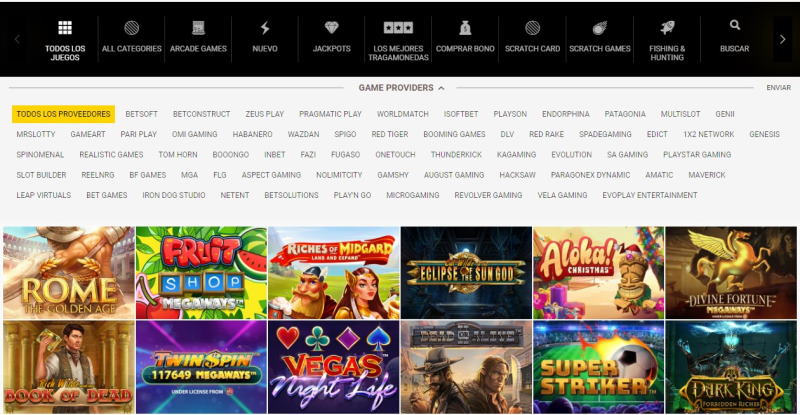Collapse the Game Providers section
800x415 pixels.
(402, 88)
